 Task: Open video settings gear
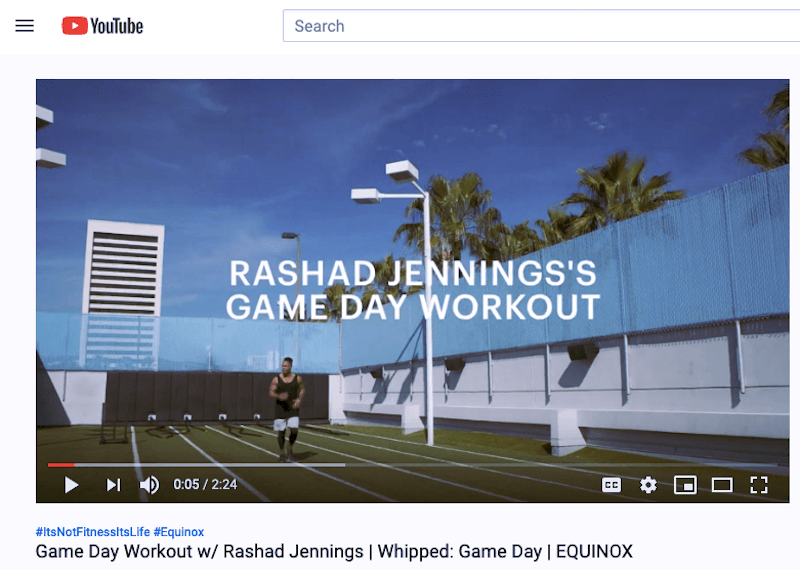pos(648,485)
